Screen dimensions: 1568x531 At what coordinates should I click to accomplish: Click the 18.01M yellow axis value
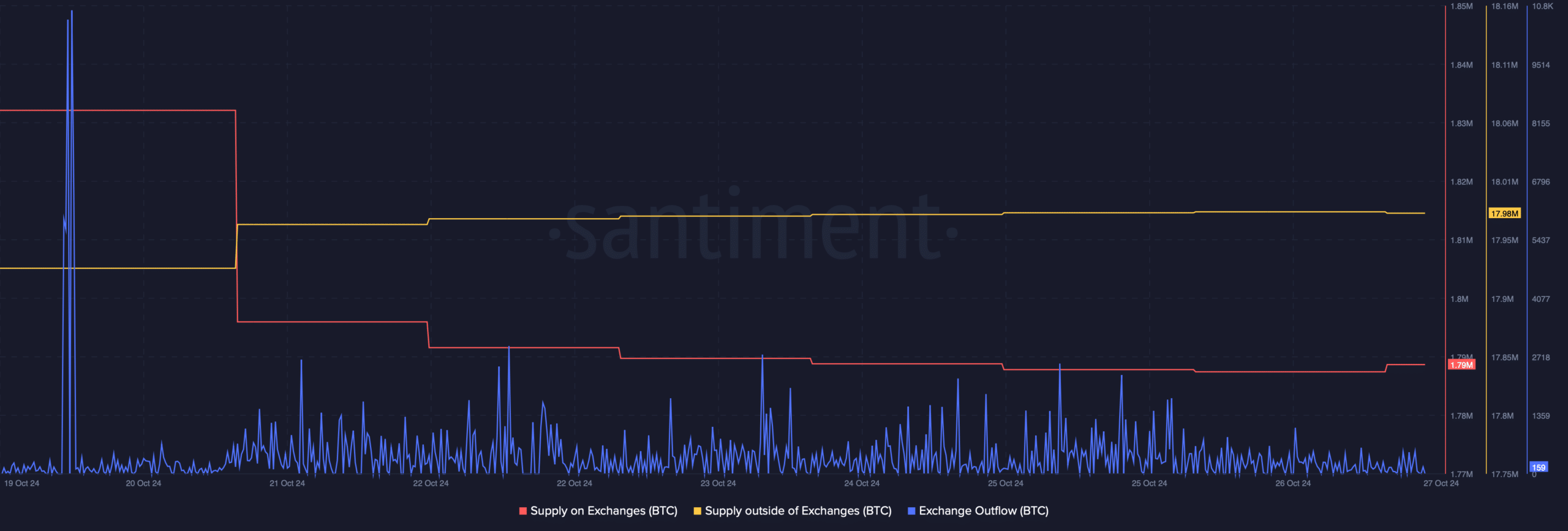[1504, 182]
